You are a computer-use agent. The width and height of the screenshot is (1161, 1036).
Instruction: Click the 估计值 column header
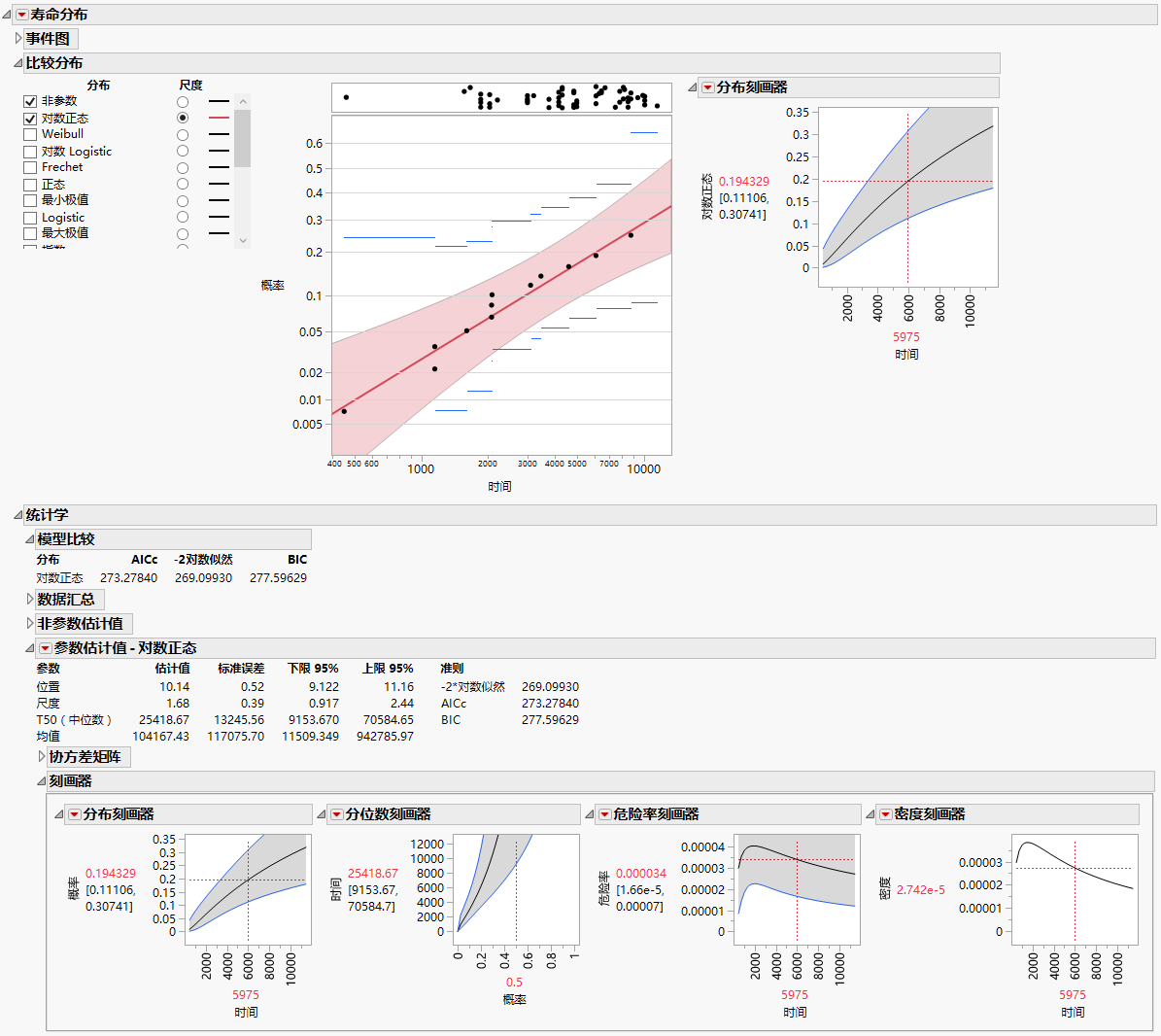pos(172,669)
